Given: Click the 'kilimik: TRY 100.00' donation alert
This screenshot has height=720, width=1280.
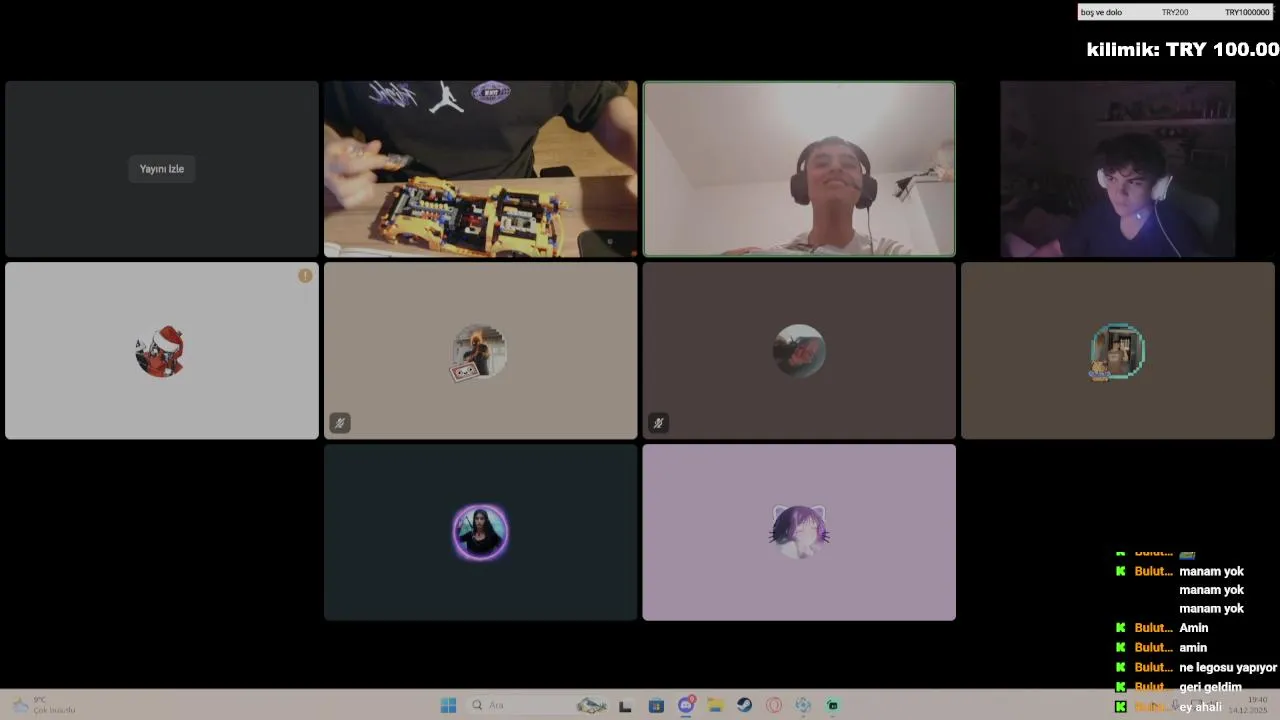Looking at the screenshot, I should (x=1182, y=49).
